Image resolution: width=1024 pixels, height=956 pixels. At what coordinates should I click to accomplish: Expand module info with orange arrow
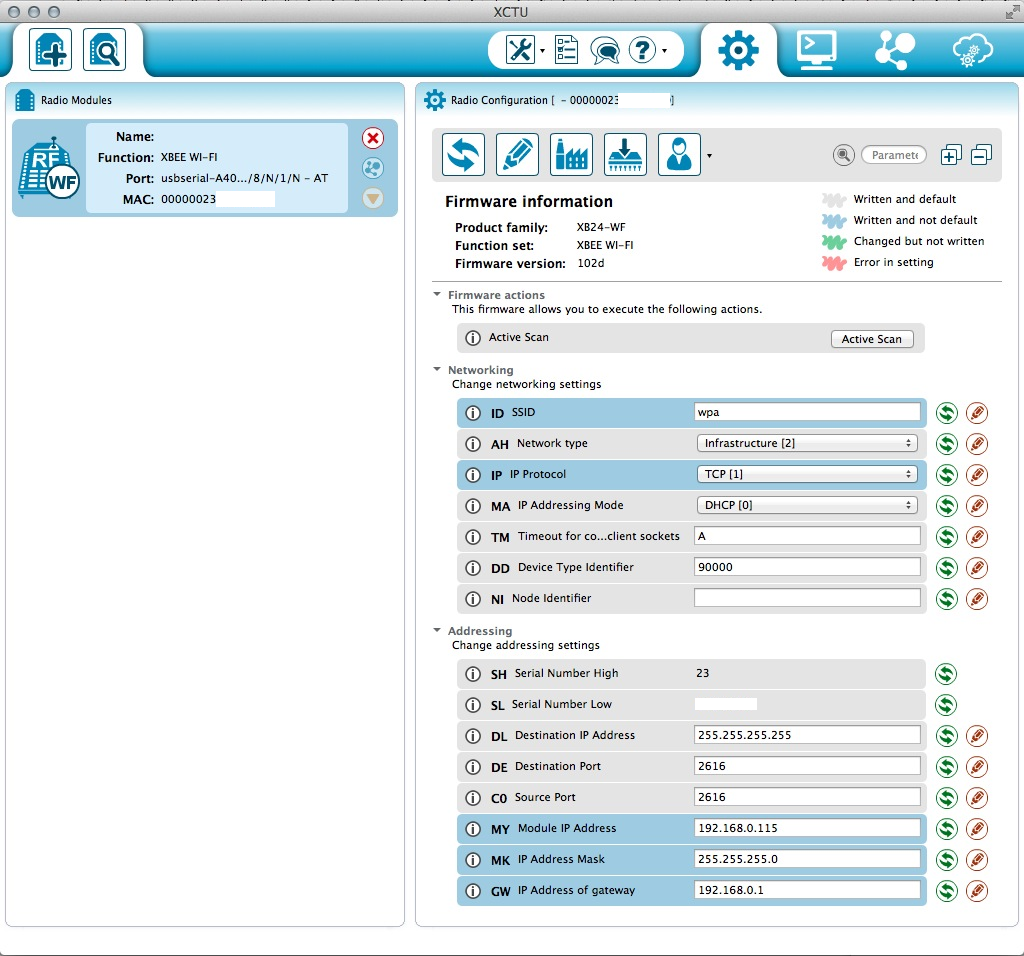point(373,198)
